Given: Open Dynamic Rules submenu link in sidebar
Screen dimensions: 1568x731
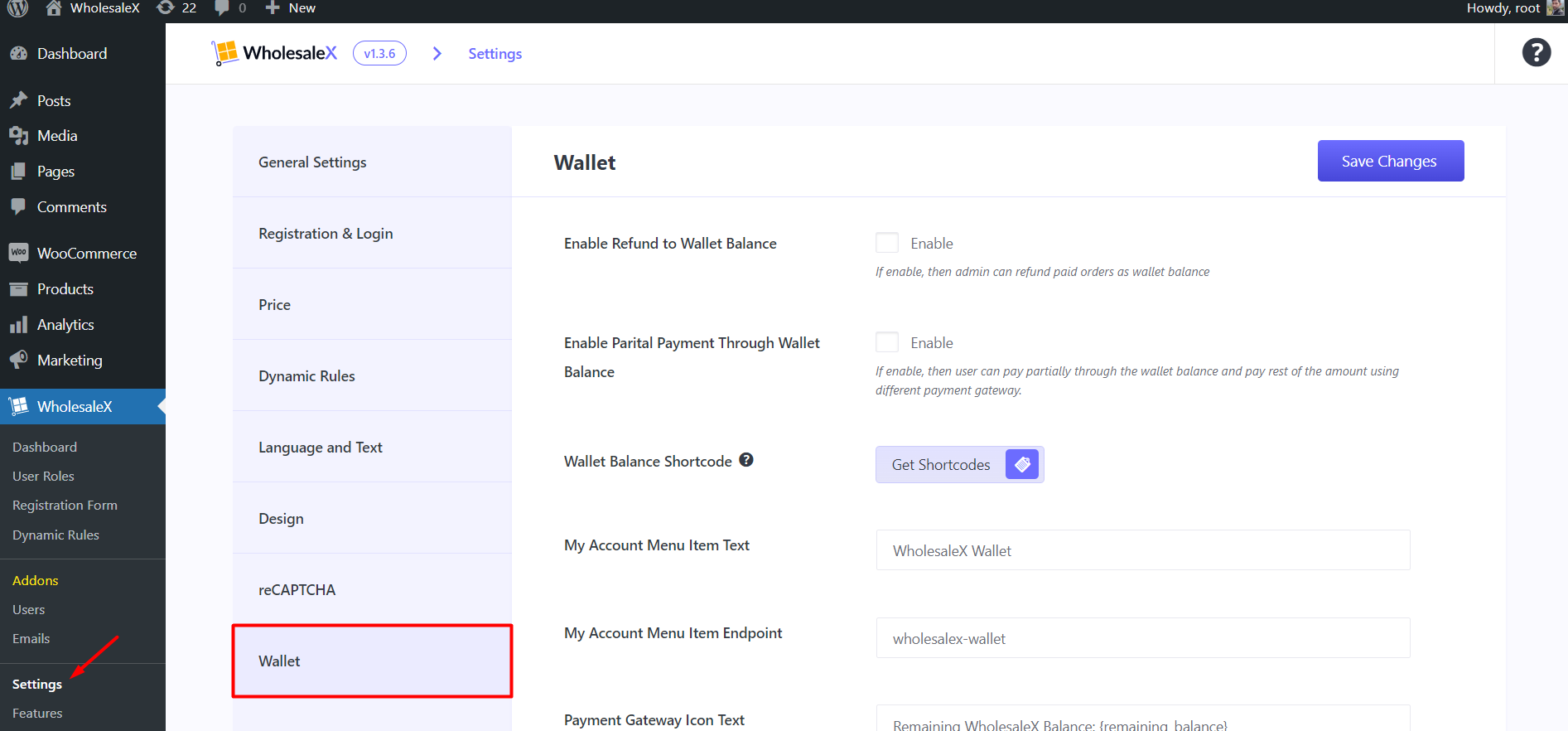Looking at the screenshot, I should tap(55, 535).
